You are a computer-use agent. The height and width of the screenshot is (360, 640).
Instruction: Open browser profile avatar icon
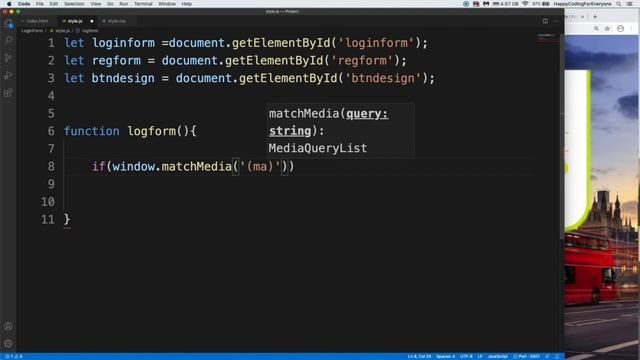coord(620,29)
